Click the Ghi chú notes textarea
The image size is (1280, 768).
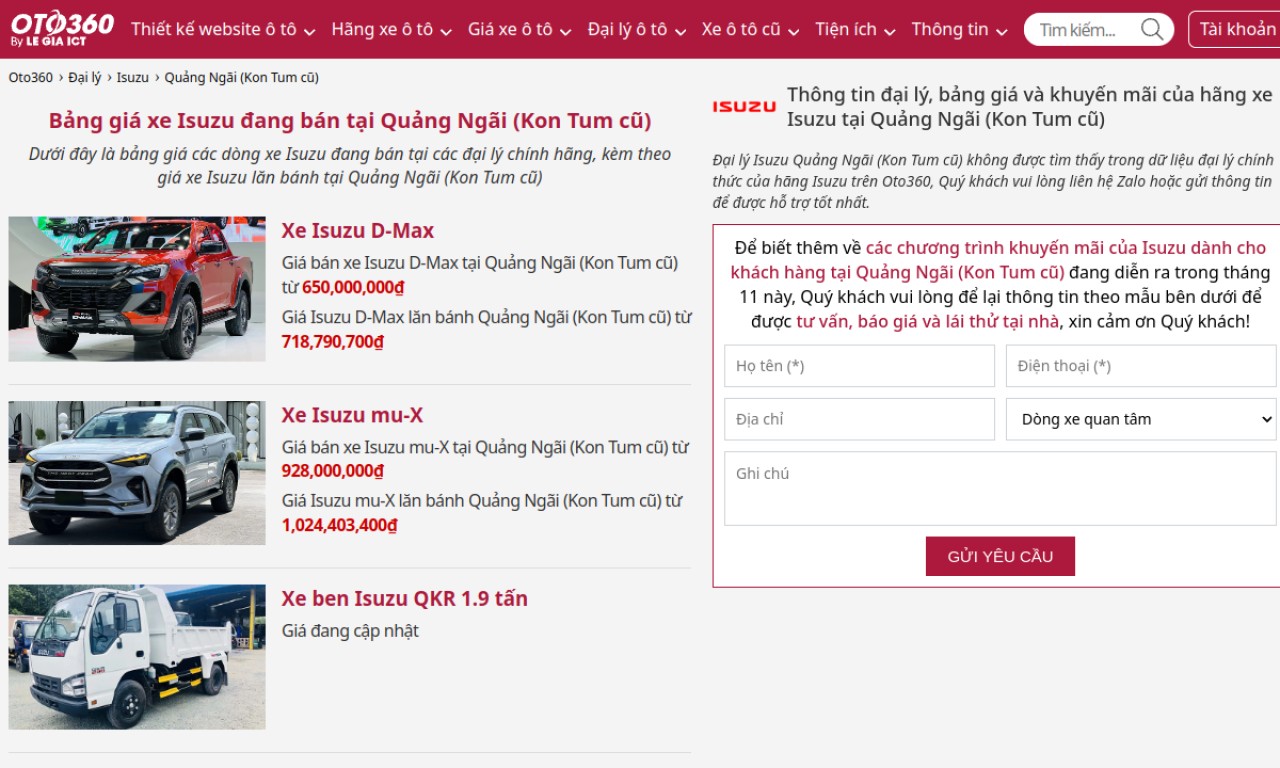click(x=1000, y=488)
